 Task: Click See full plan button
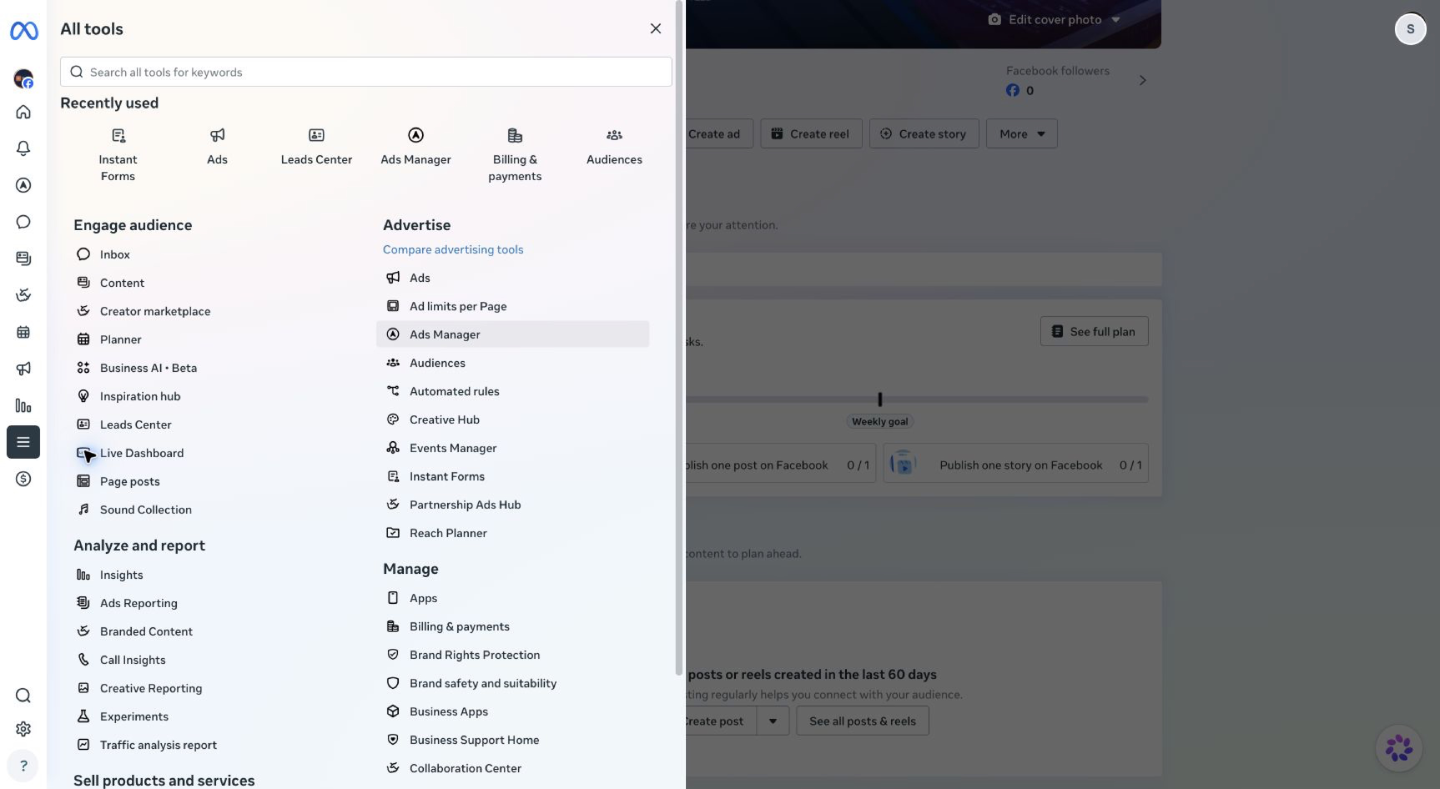(1094, 332)
